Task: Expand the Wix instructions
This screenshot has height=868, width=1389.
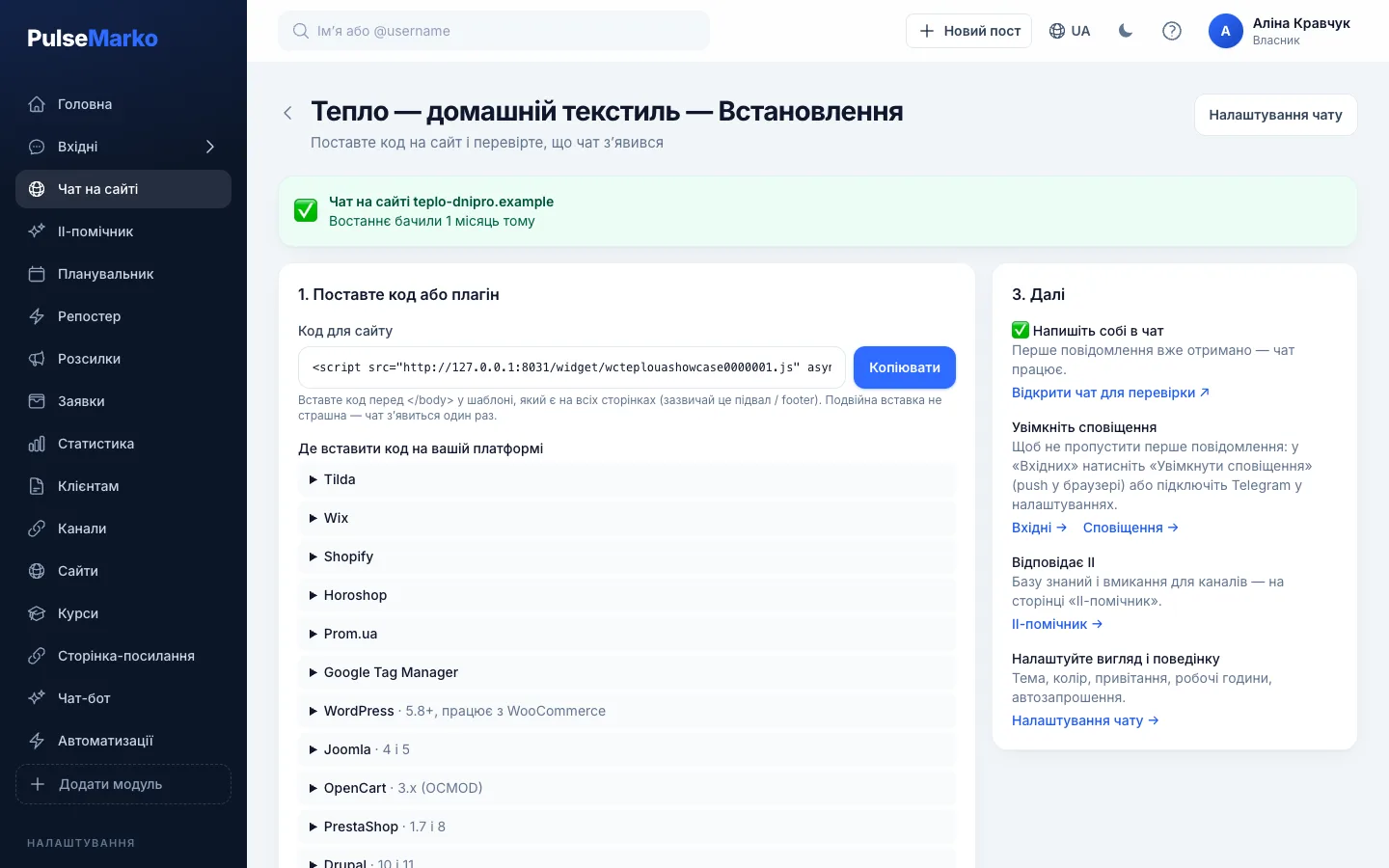Action: pyautogui.click(x=627, y=518)
